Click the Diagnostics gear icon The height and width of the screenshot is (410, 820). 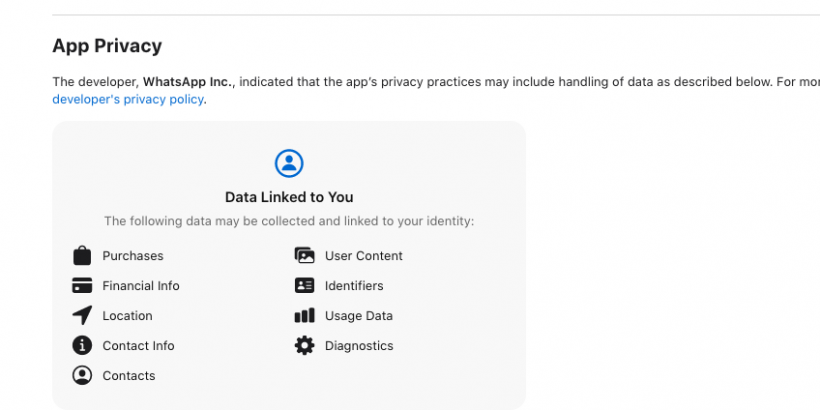(x=304, y=346)
